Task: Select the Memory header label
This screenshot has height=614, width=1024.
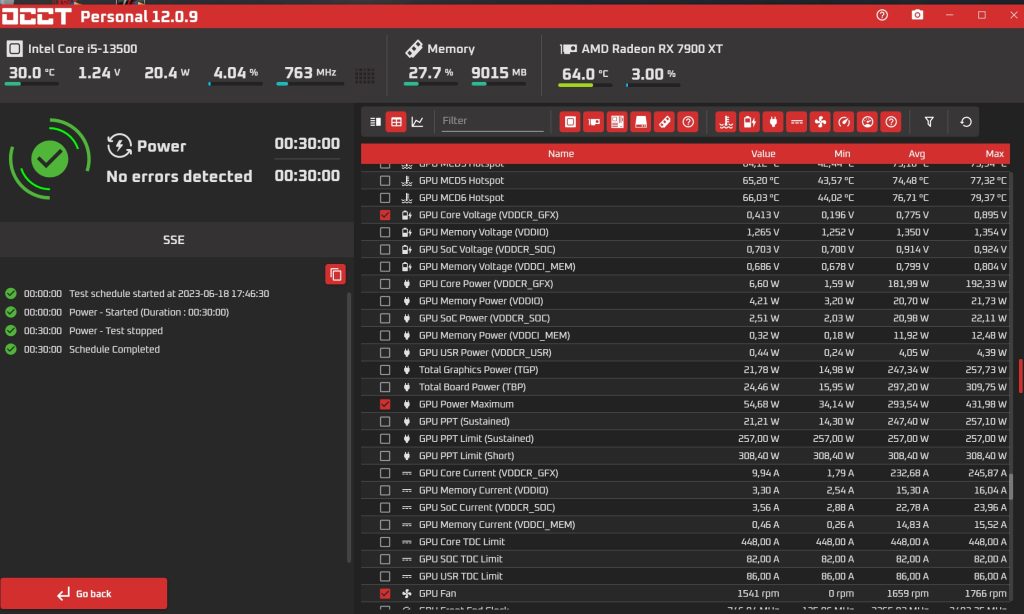Action: click(x=451, y=48)
